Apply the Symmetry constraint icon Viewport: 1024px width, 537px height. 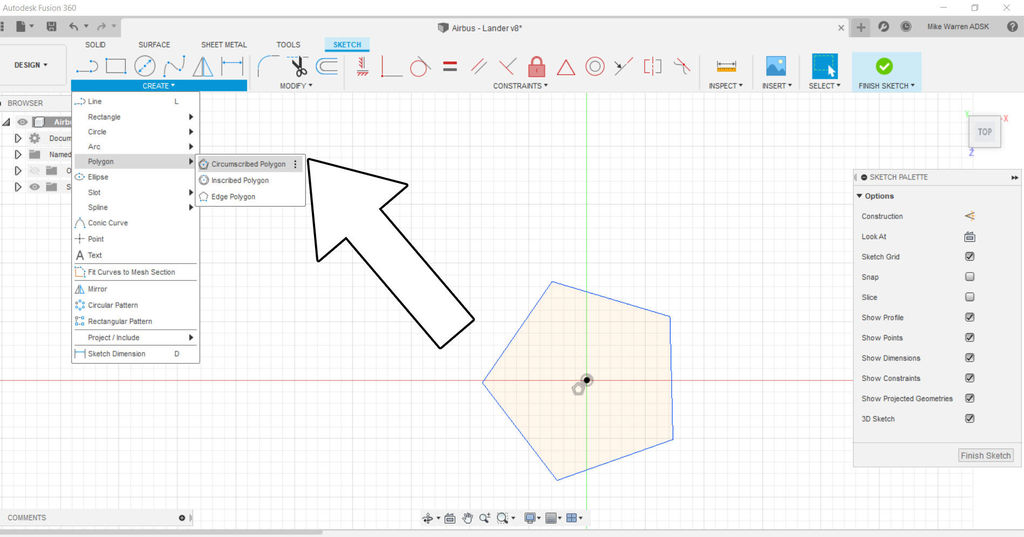click(x=652, y=66)
